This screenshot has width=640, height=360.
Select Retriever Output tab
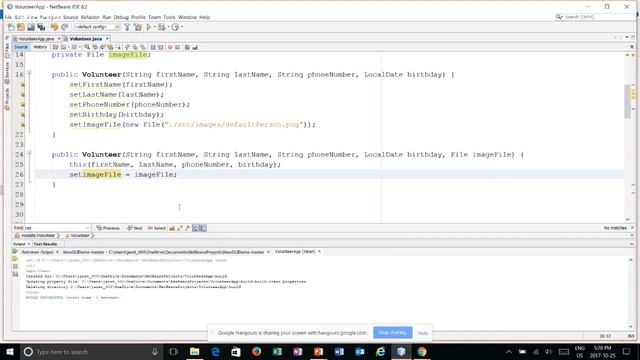(37, 252)
